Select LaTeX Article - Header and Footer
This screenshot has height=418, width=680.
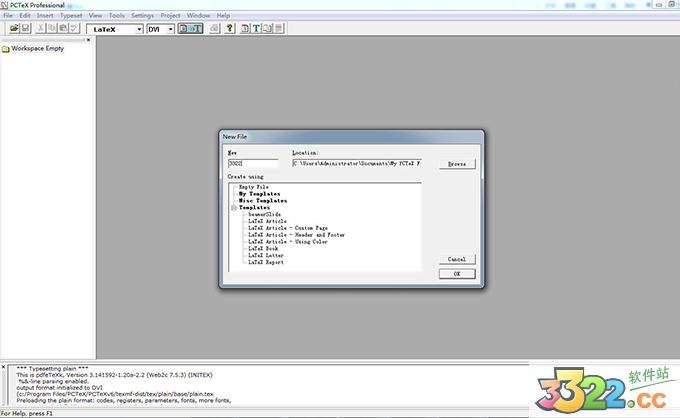pos(297,235)
